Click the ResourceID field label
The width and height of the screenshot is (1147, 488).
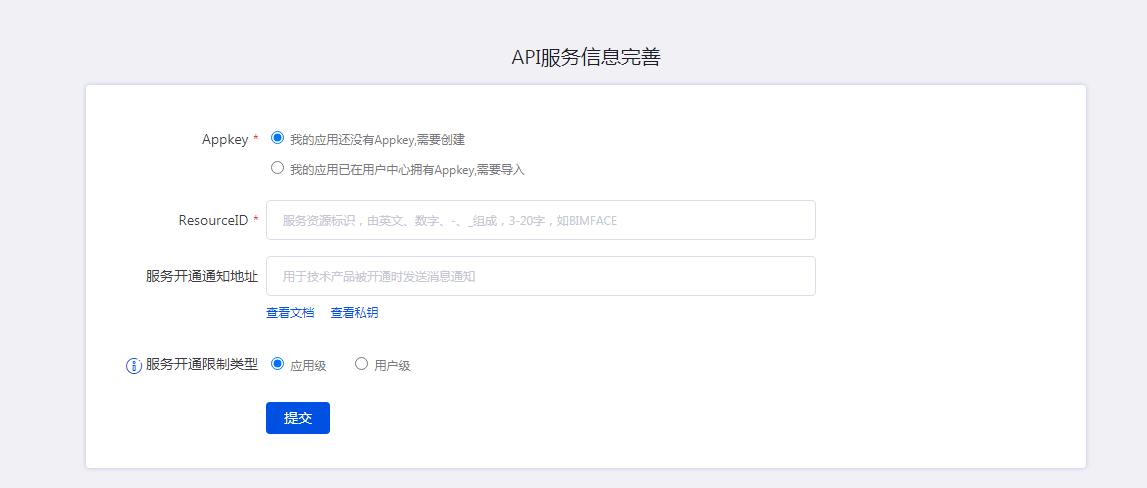(x=213, y=220)
